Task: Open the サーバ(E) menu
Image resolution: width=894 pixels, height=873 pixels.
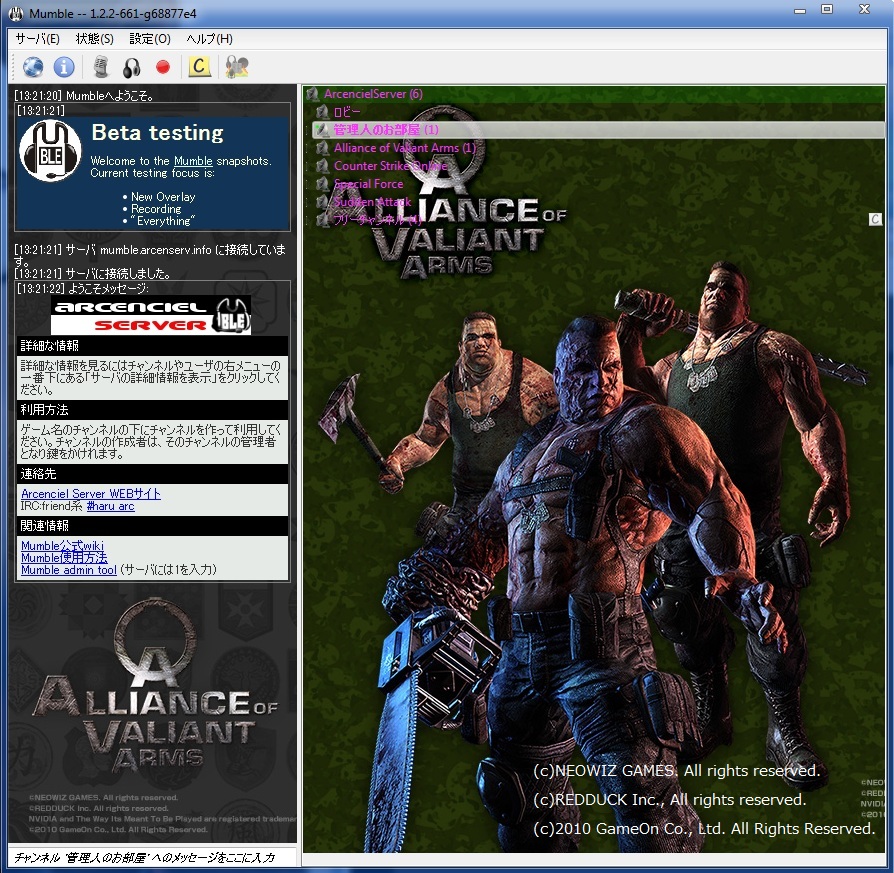Action: click(x=38, y=39)
